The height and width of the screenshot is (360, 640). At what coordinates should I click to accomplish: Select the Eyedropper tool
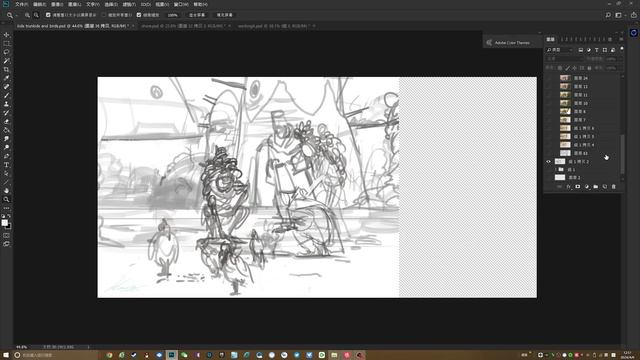[6, 78]
